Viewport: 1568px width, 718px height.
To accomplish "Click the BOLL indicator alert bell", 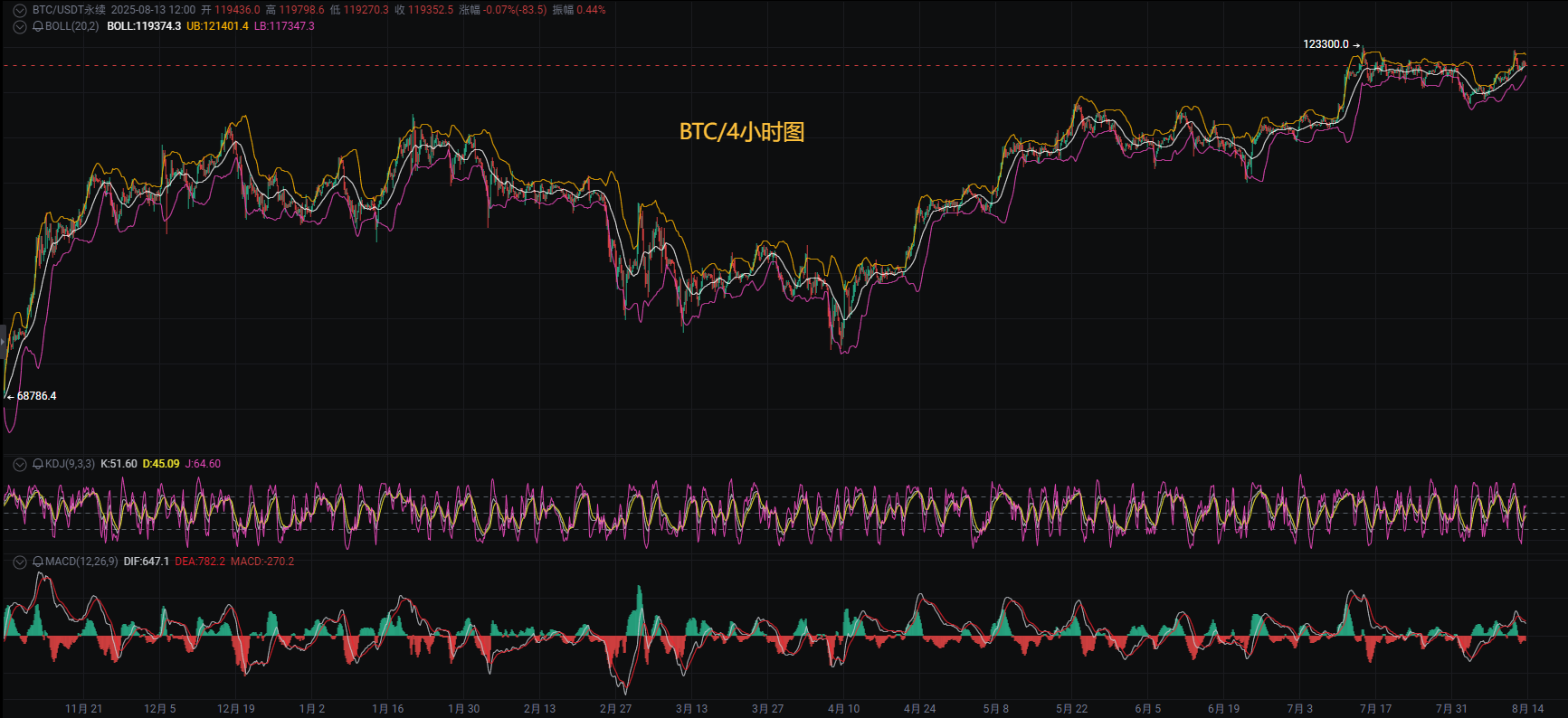I will 38,26.
